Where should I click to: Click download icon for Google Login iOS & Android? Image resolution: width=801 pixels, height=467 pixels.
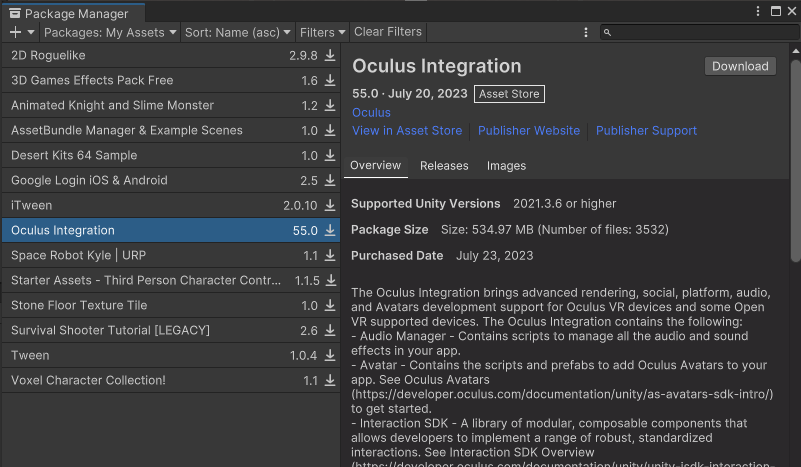[x=330, y=180]
